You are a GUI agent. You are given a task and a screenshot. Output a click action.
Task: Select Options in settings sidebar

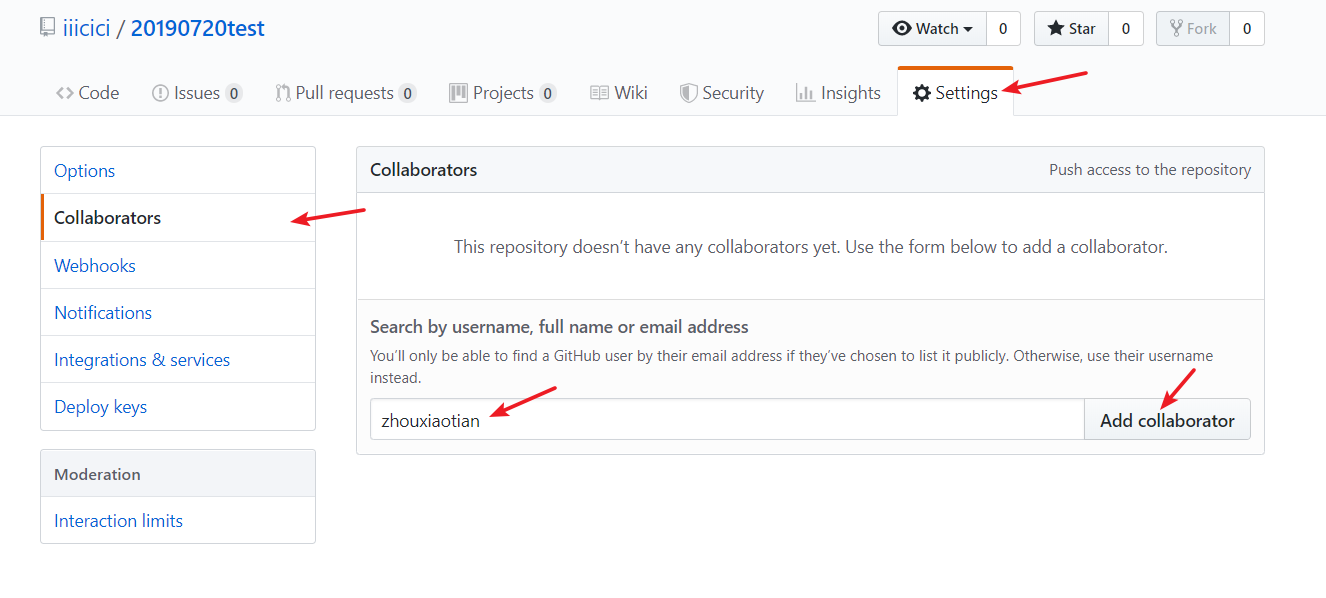tap(85, 171)
